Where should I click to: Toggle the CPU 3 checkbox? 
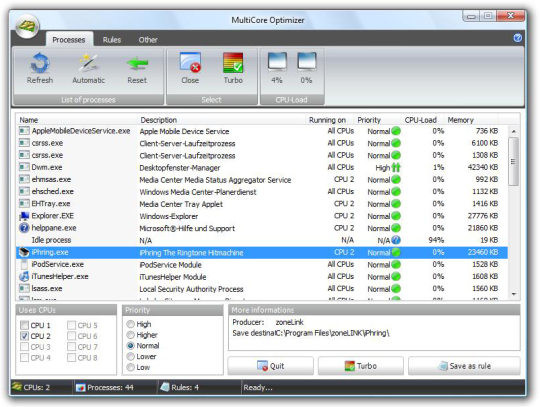[24, 347]
